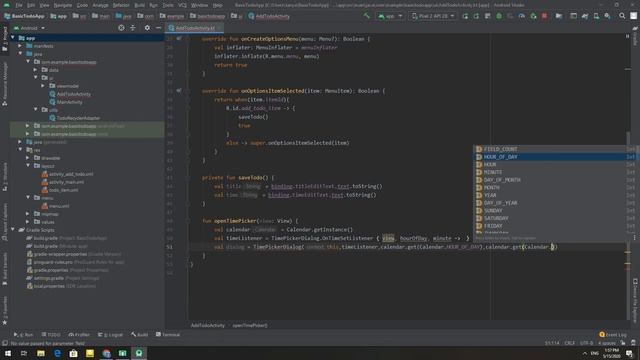This screenshot has height=360, width=640.
Task: Open Chrome from the taskbar
Action: coord(107,353)
